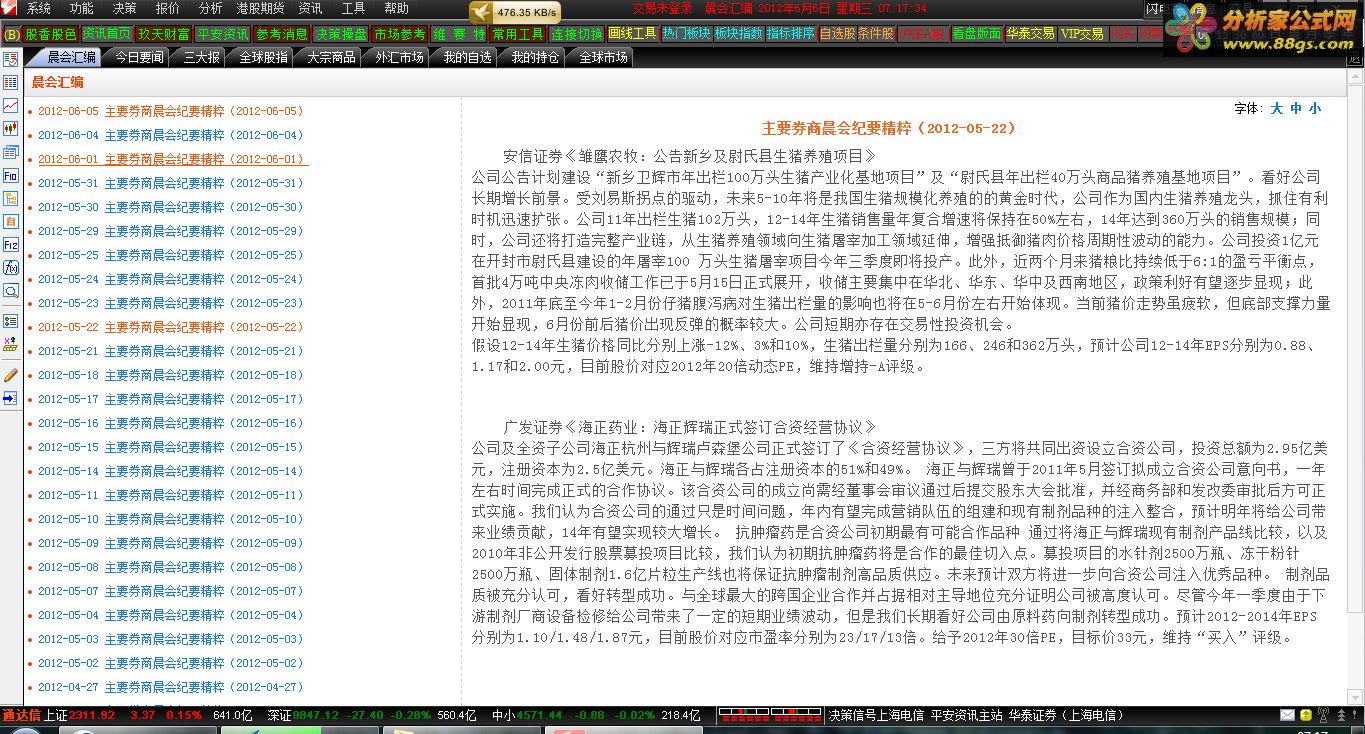Switch to the 外汇市场 tab

[399, 57]
